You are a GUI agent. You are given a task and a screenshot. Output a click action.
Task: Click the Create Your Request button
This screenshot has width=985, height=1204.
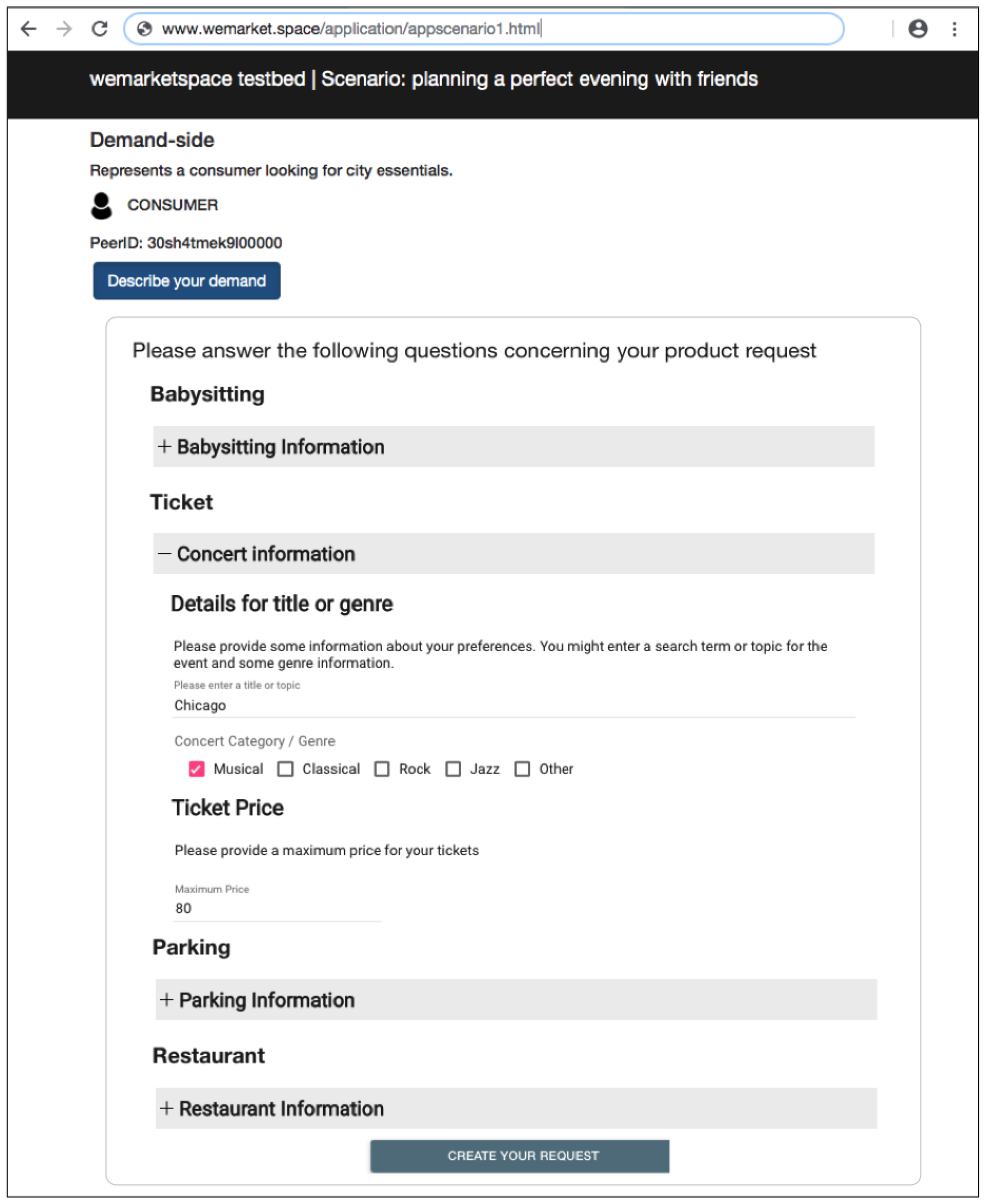click(519, 1156)
